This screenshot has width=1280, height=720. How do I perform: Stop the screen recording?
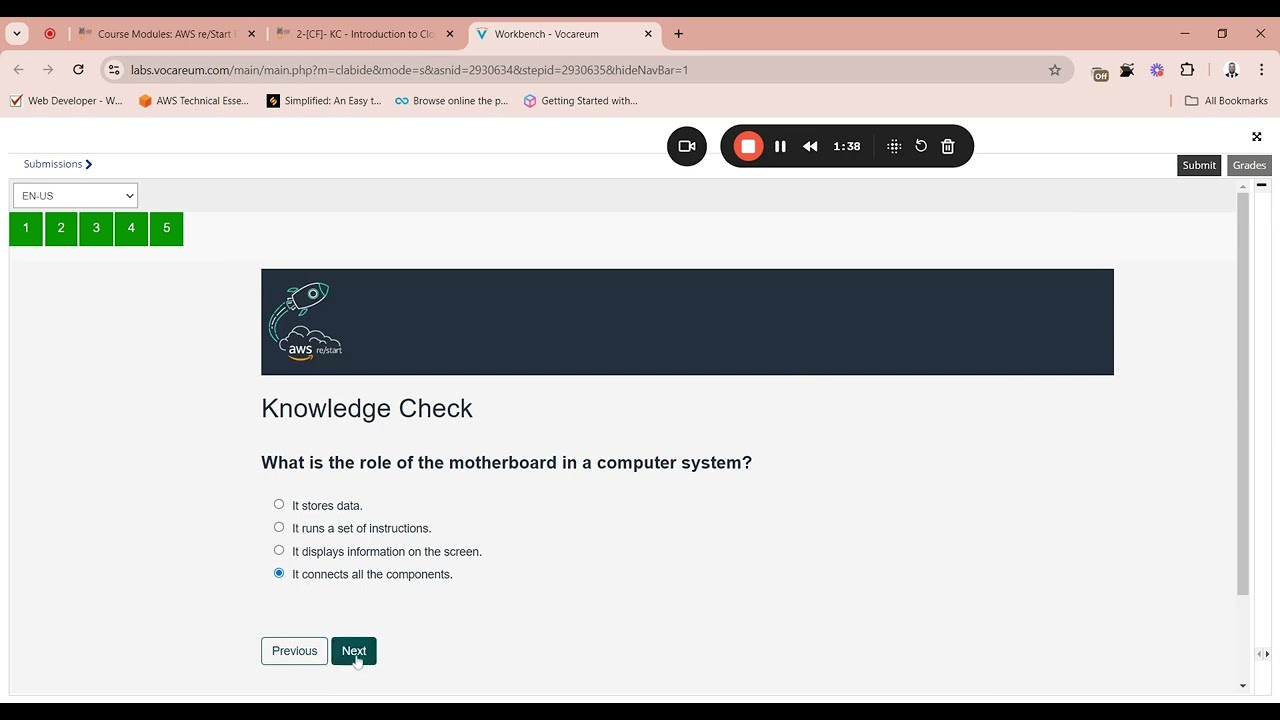click(x=748, y=146)
